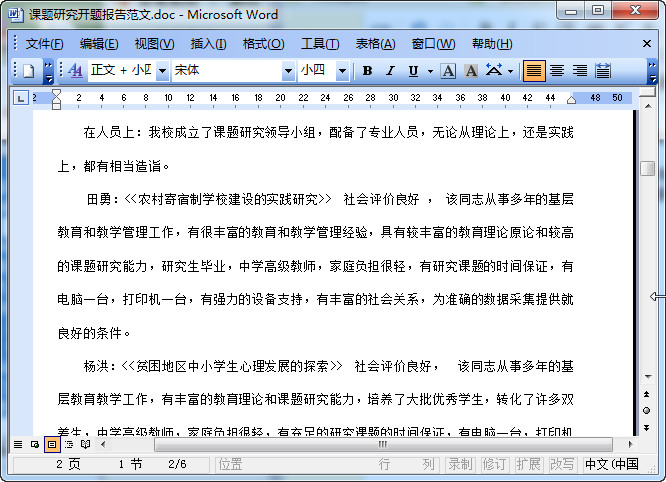Toggle Bold formatting
Viewport: 666px width, 482px height.
[x=367, y=70]
